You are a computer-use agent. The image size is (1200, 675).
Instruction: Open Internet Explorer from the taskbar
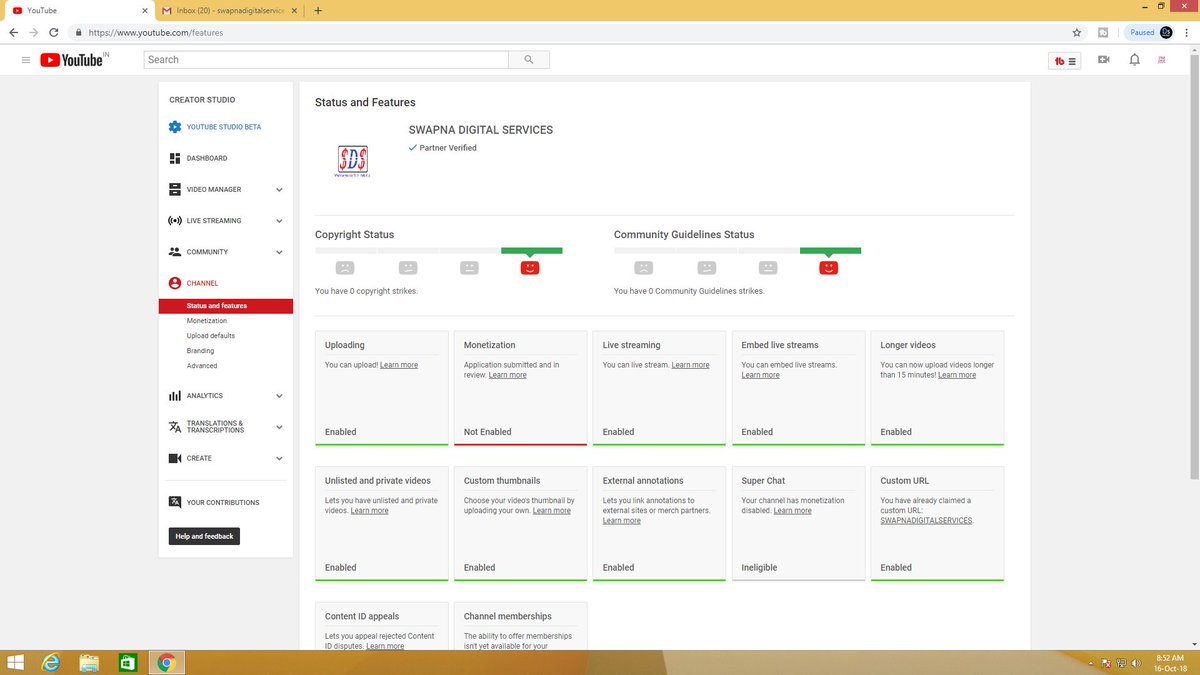[50, 662]
